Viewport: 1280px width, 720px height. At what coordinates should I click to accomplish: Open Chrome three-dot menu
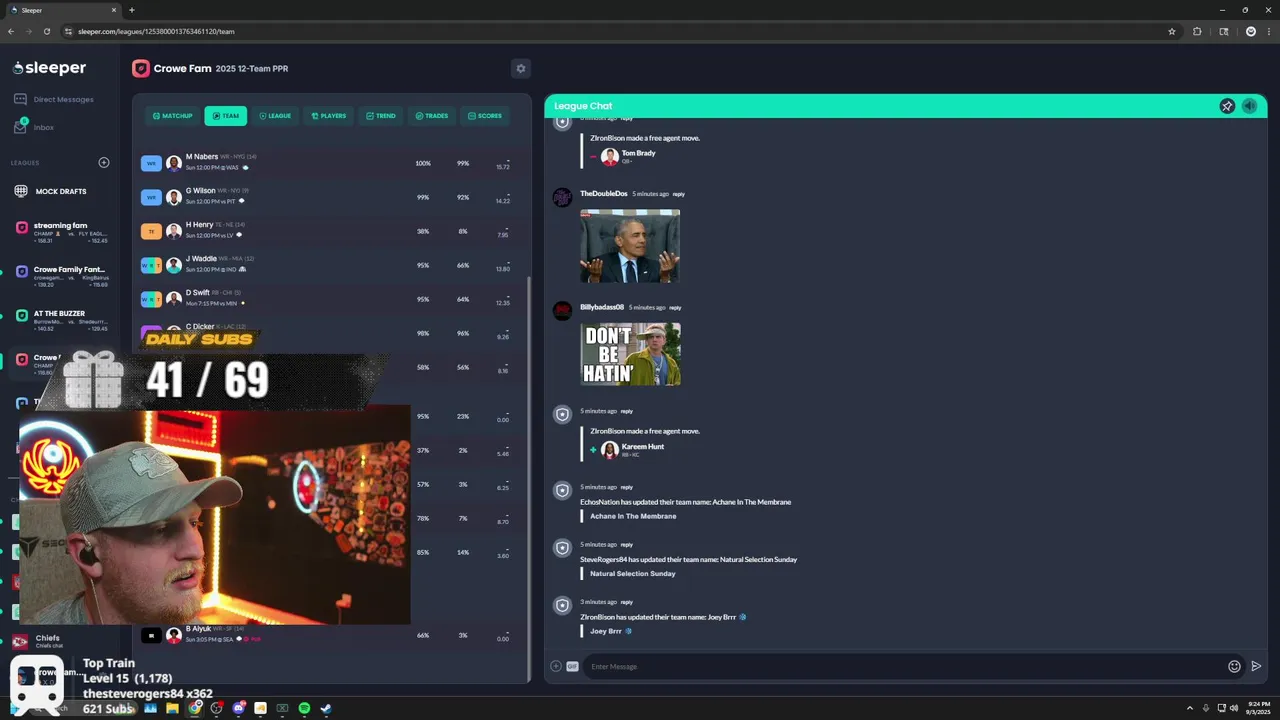(1268, 31)
